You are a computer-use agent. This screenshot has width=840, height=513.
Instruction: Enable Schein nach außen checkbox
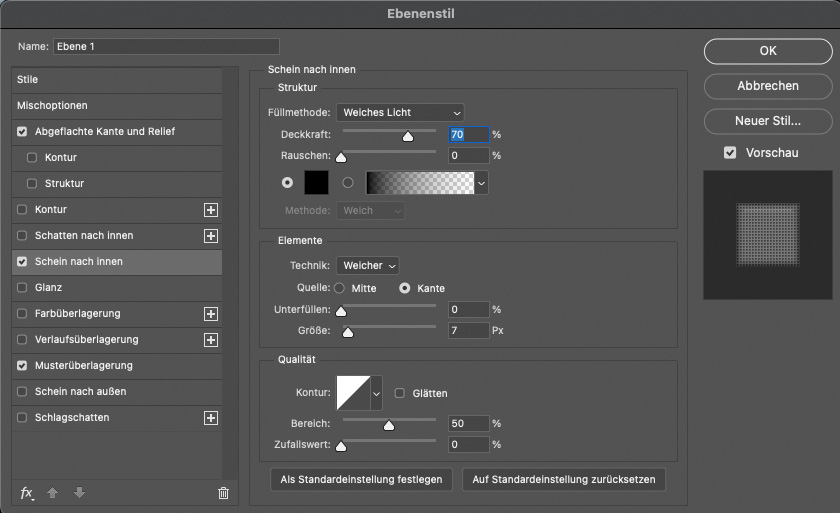pos(22,391)
